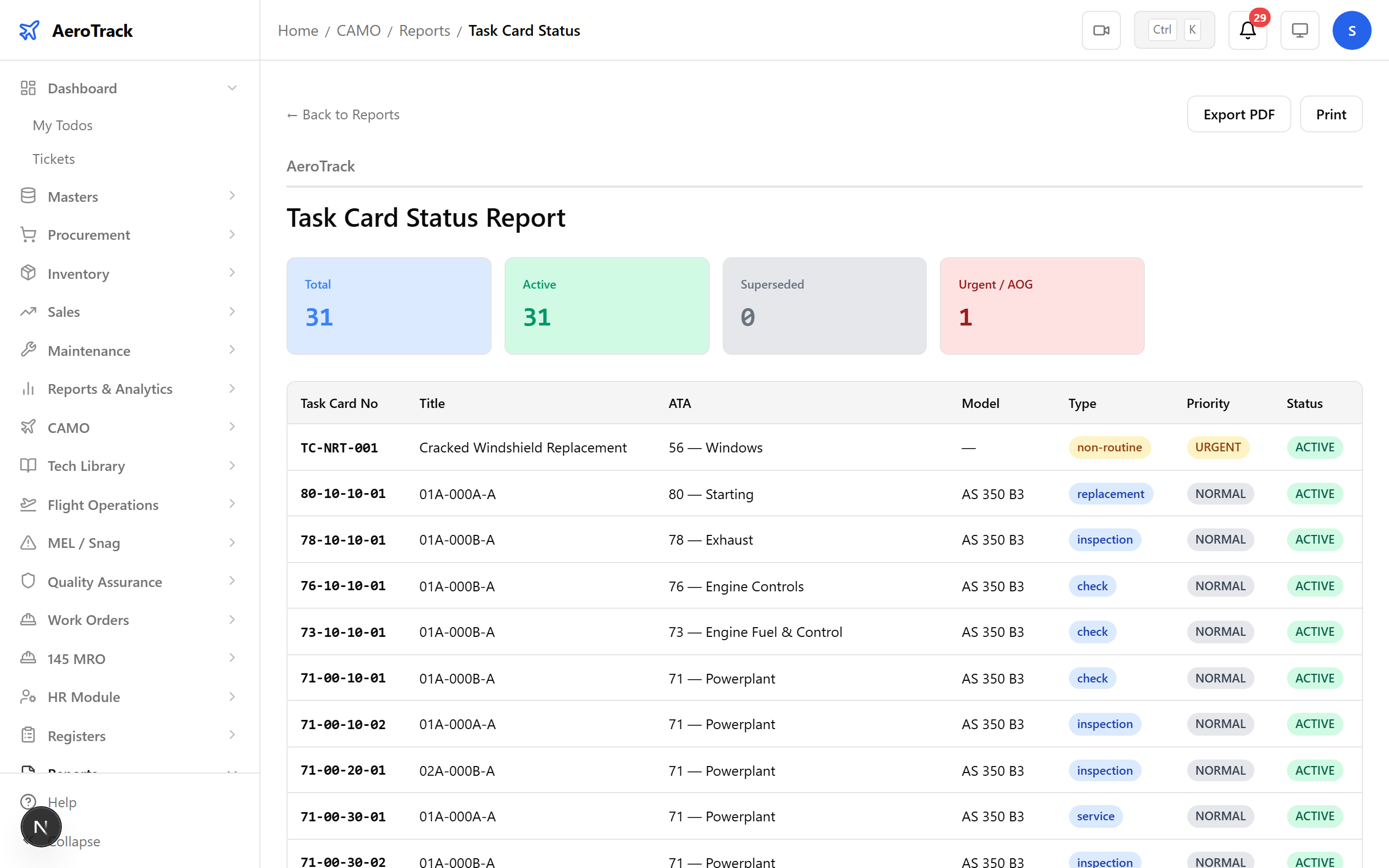Click Back to Reports link
1389x868 pixels.
click(x=343, y=114)
